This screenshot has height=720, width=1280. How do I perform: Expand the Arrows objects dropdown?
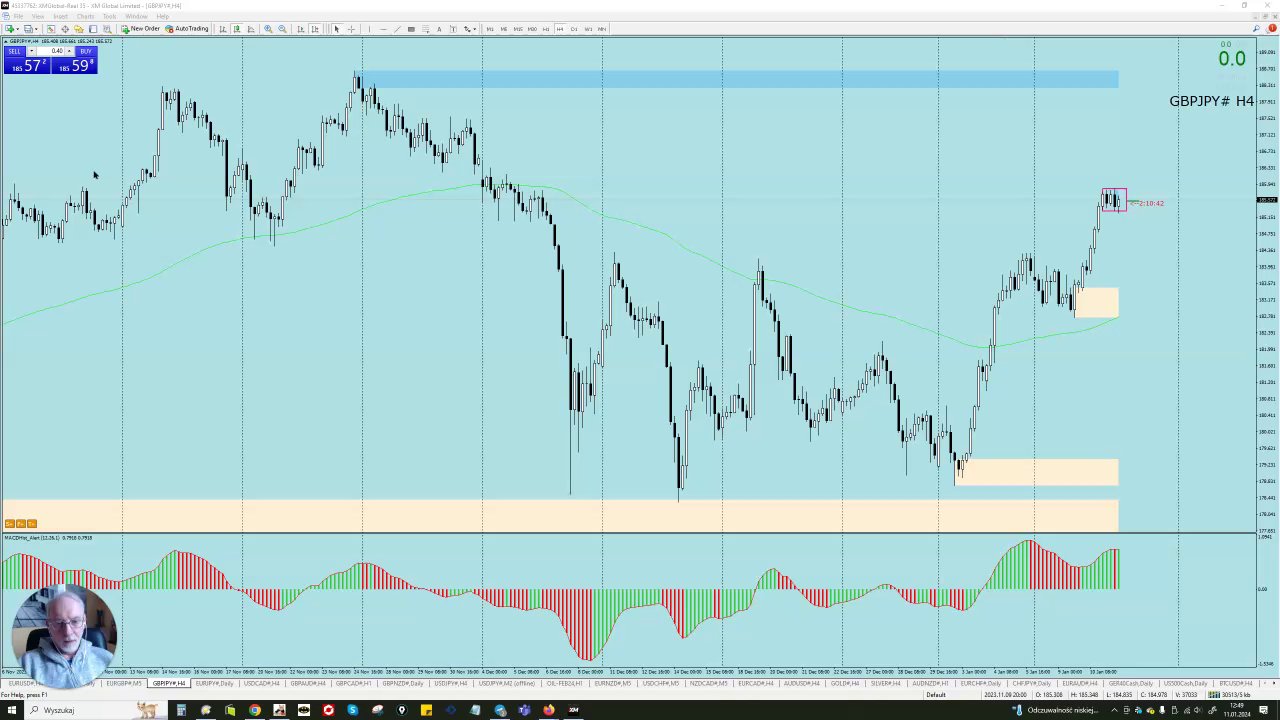pyautogui.click(x=474, y=29)
